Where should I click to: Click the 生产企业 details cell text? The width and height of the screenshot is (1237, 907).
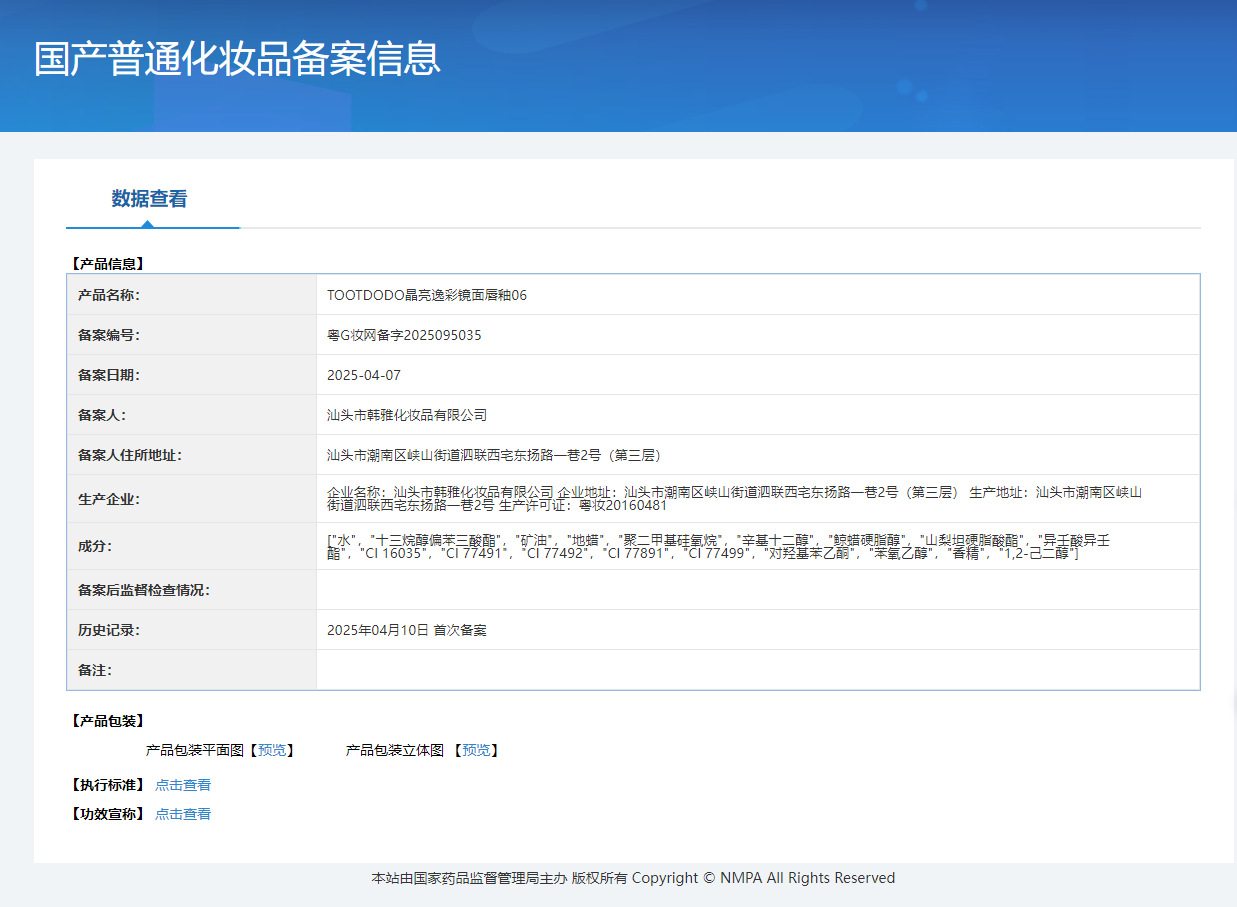[733, 498]
